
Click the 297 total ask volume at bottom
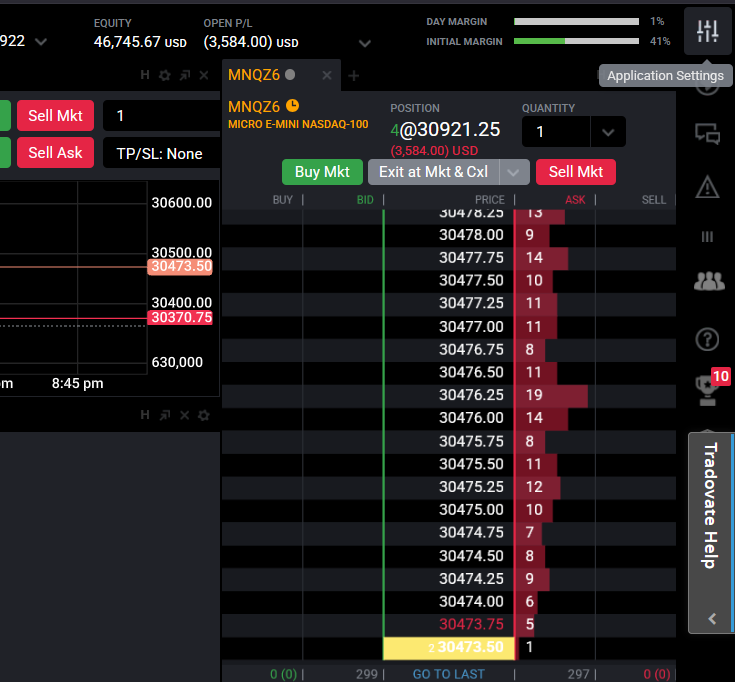[x=578, y=674]
